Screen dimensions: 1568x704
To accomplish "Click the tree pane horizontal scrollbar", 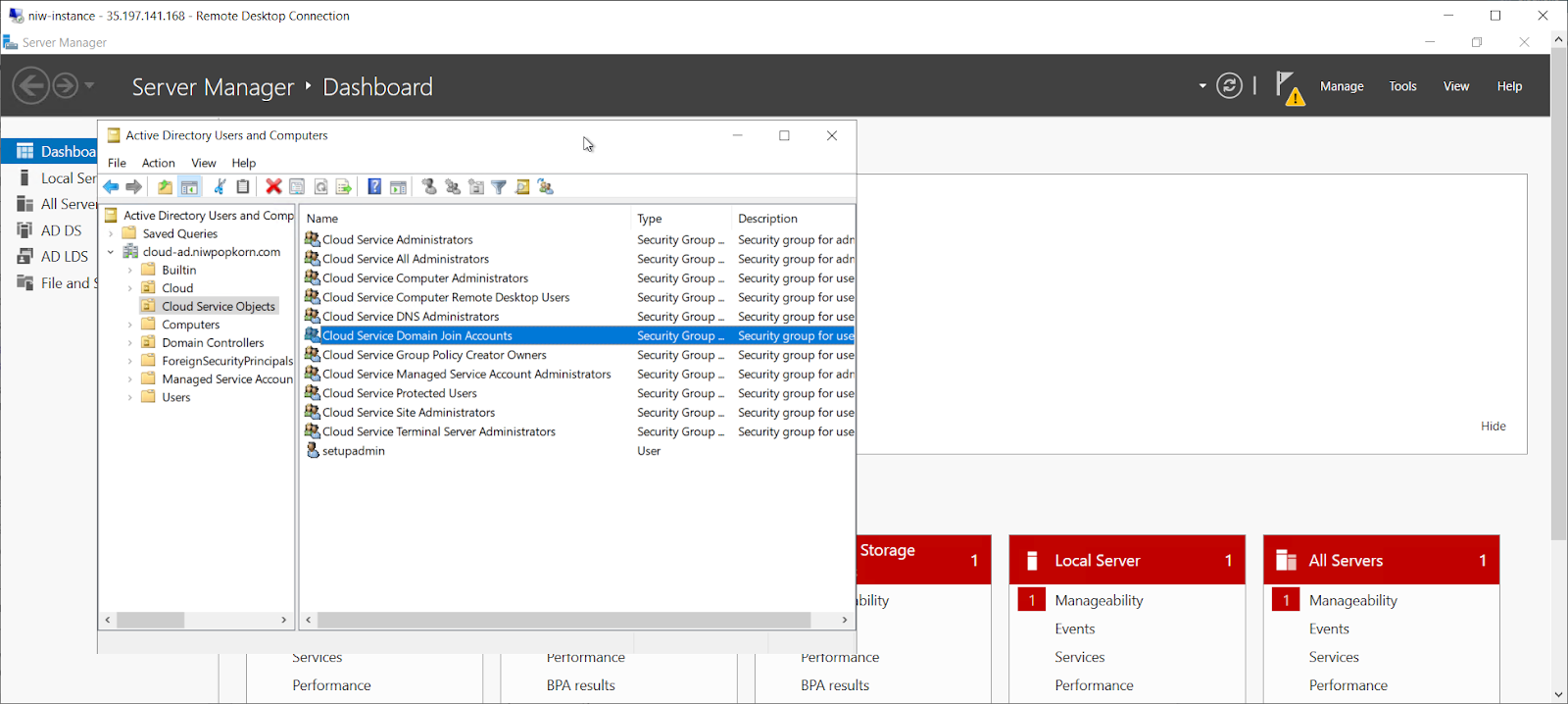I will click(150, 620).
